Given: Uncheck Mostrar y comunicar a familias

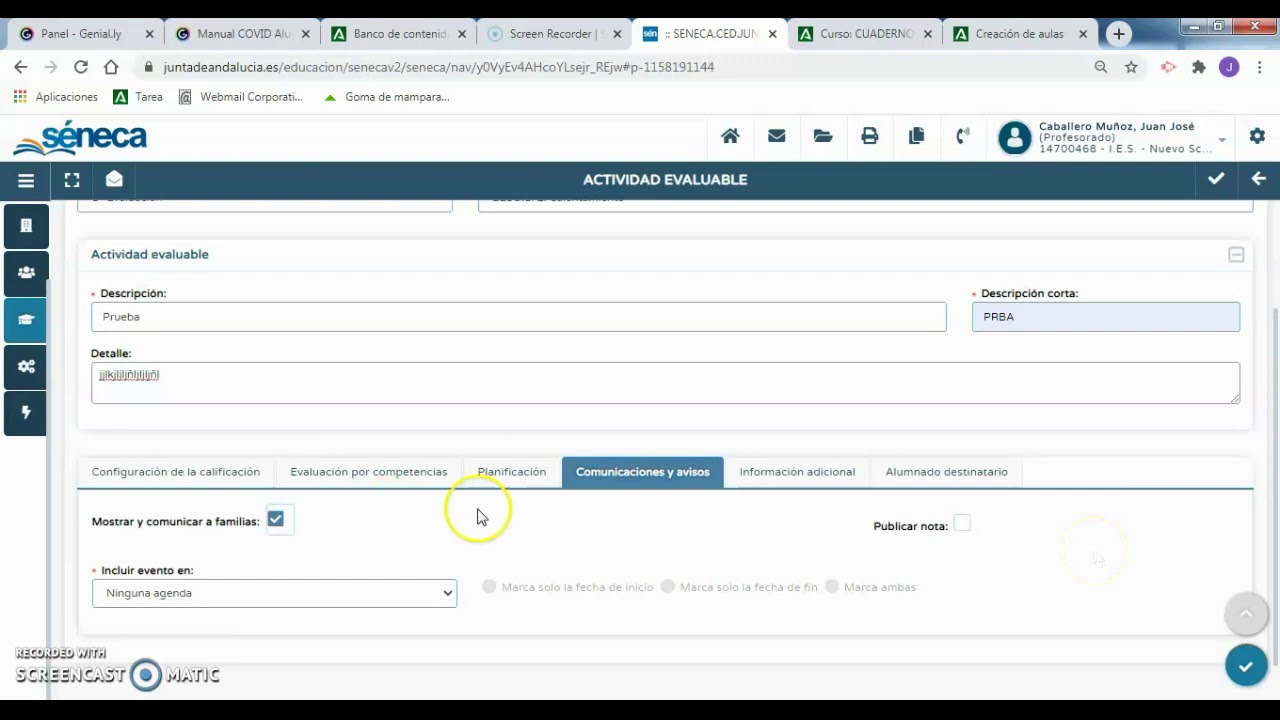Looking at the screenshot, I should (x=276, y=519).
